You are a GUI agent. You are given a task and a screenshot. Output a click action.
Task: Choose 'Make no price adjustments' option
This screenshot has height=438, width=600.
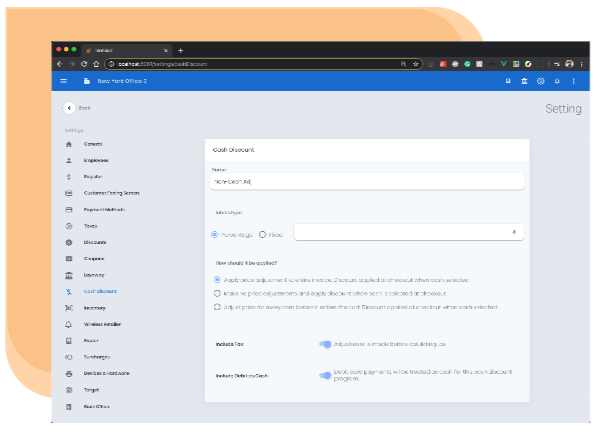218,294
